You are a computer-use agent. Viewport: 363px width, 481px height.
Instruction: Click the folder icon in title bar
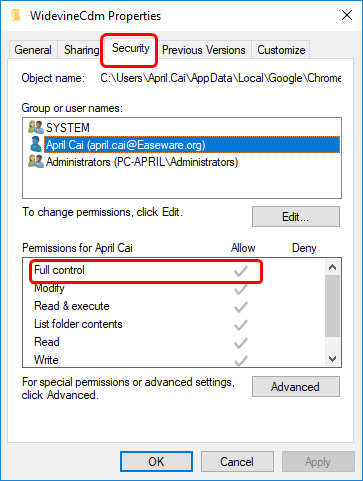16,16
